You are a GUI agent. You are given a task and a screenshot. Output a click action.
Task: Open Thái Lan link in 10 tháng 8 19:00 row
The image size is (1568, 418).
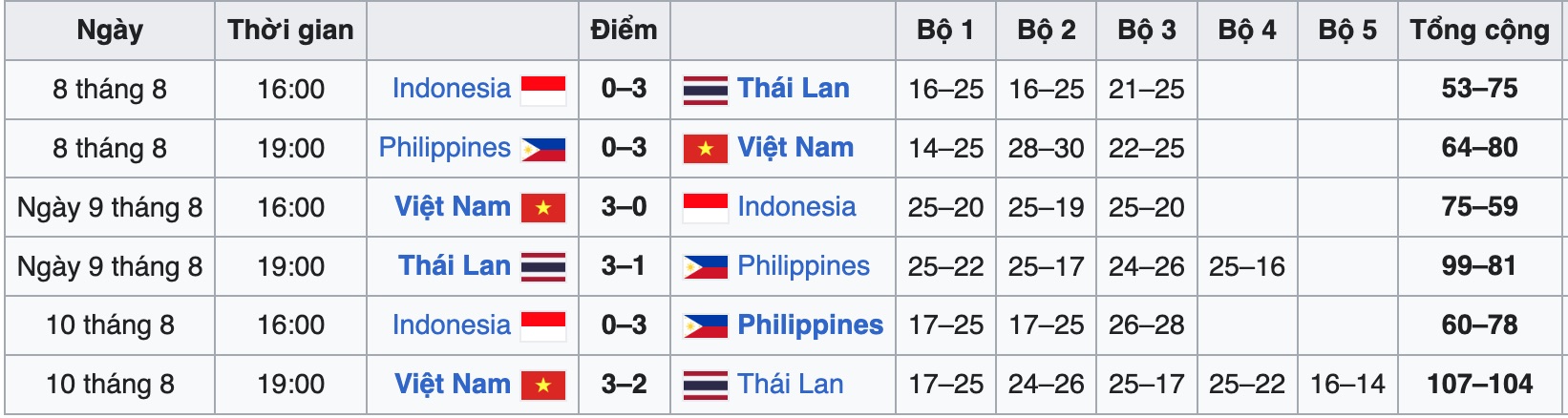[791, 385]
